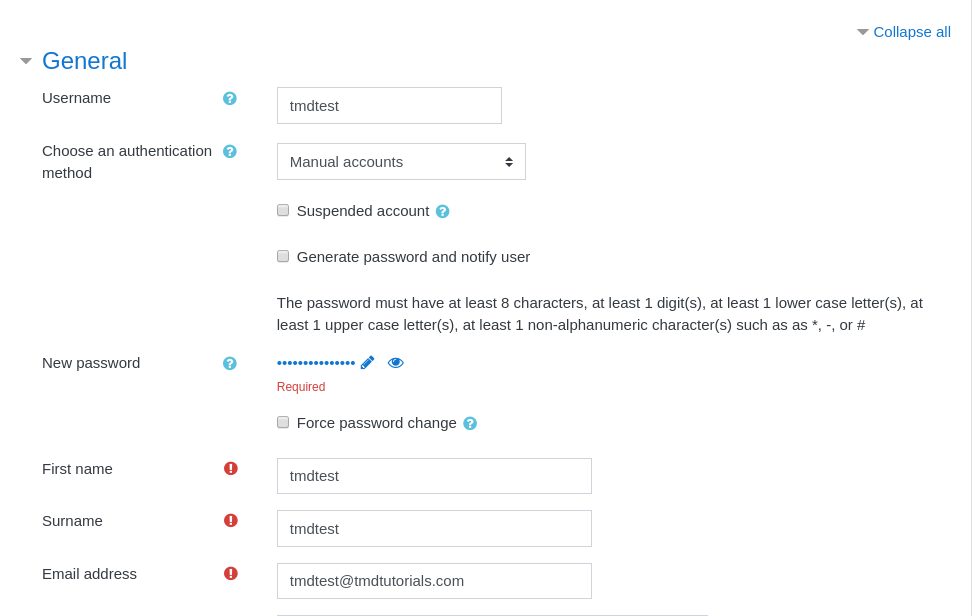Reveal the password with the eye icon
This screenshot has height=616, width=972.
396,363
